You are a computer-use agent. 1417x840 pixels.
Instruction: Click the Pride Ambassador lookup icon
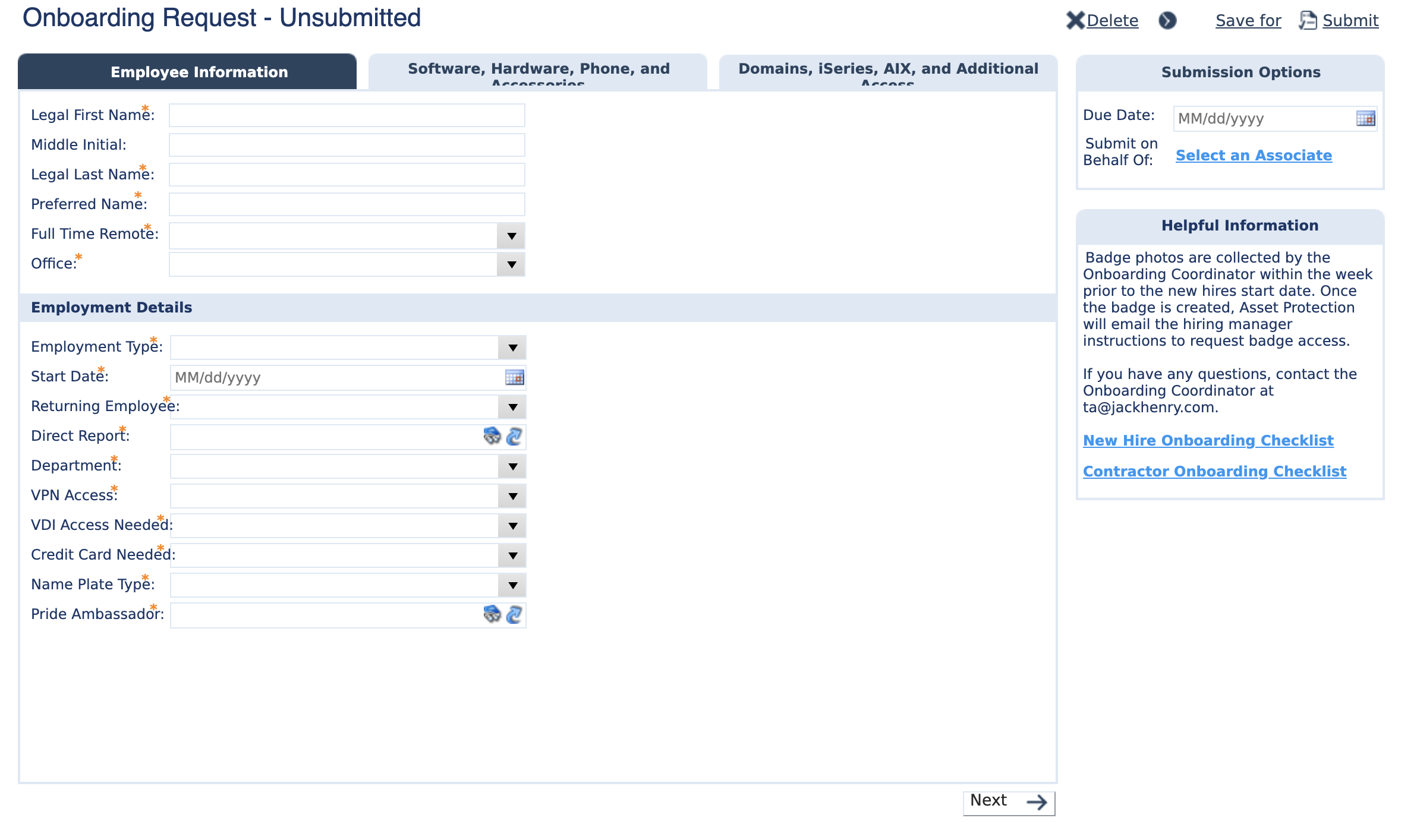[x=492, y=614]
